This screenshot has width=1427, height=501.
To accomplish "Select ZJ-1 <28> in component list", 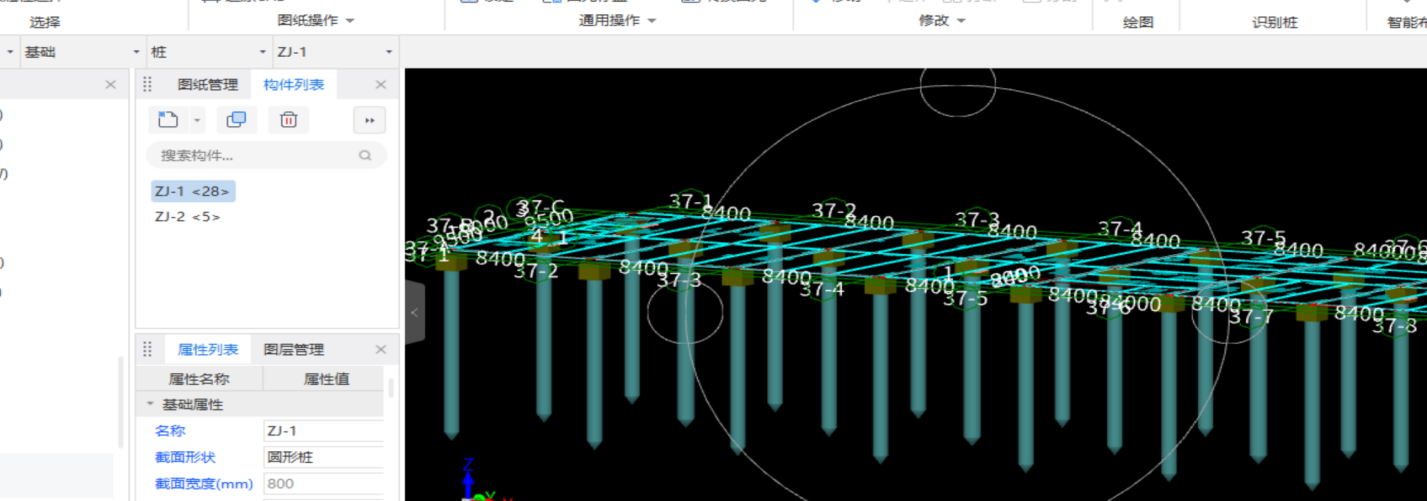I will pos(193,190).
